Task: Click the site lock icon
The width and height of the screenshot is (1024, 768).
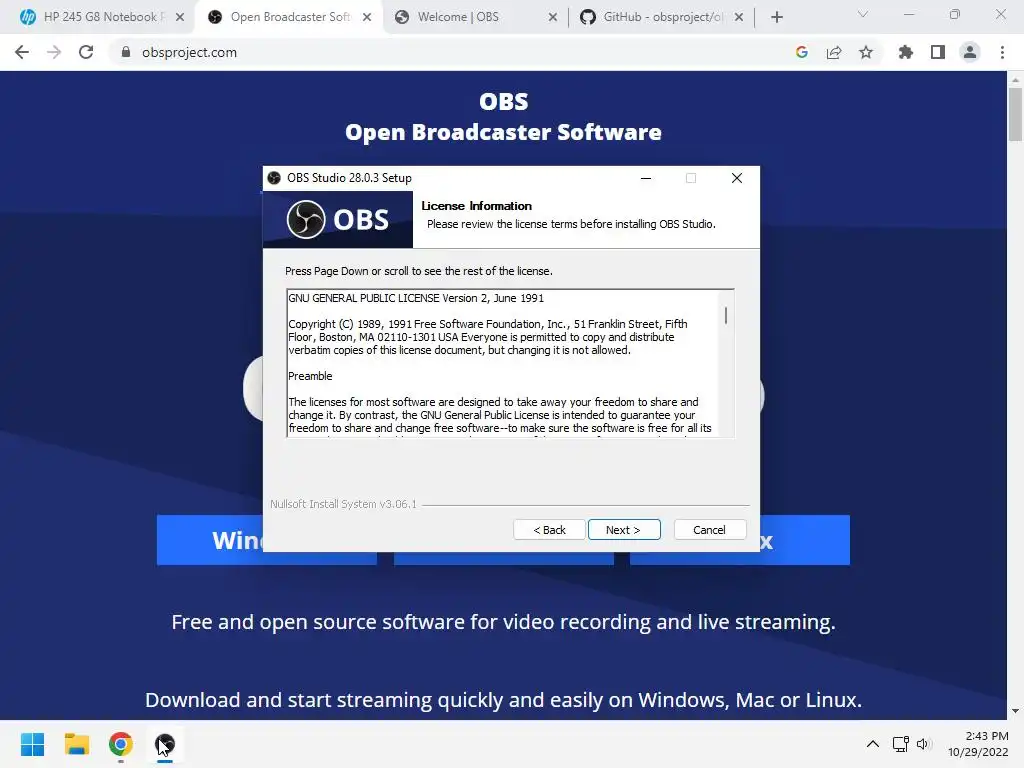Action: pyautogui.click(x=126, y=52)
